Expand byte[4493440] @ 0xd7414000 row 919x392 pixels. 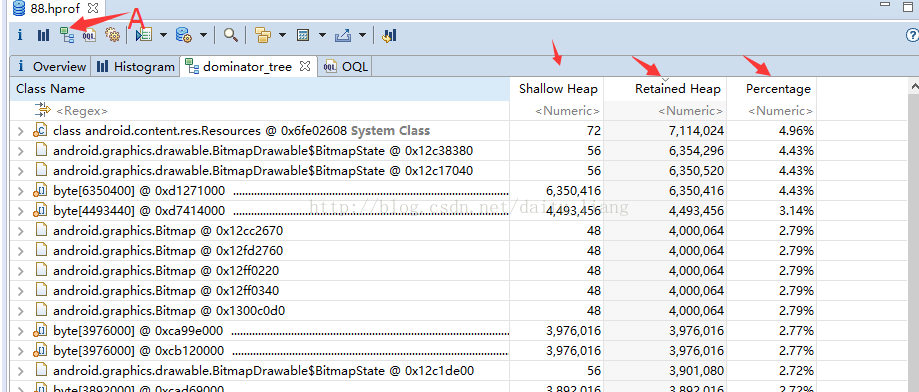point(21,210)
